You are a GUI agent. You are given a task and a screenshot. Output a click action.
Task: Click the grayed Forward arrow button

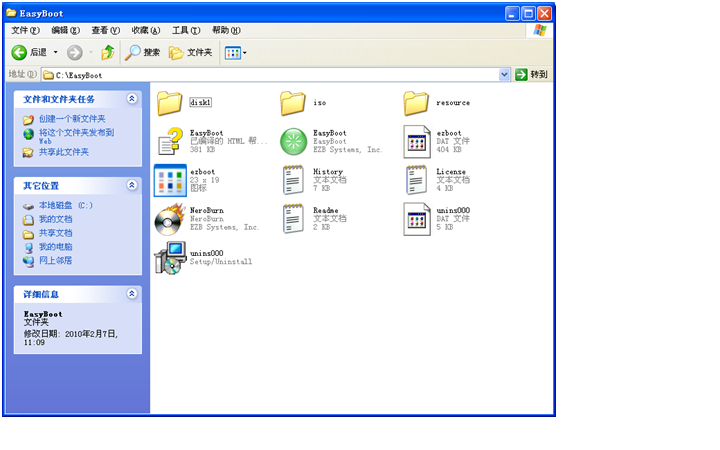75,52
